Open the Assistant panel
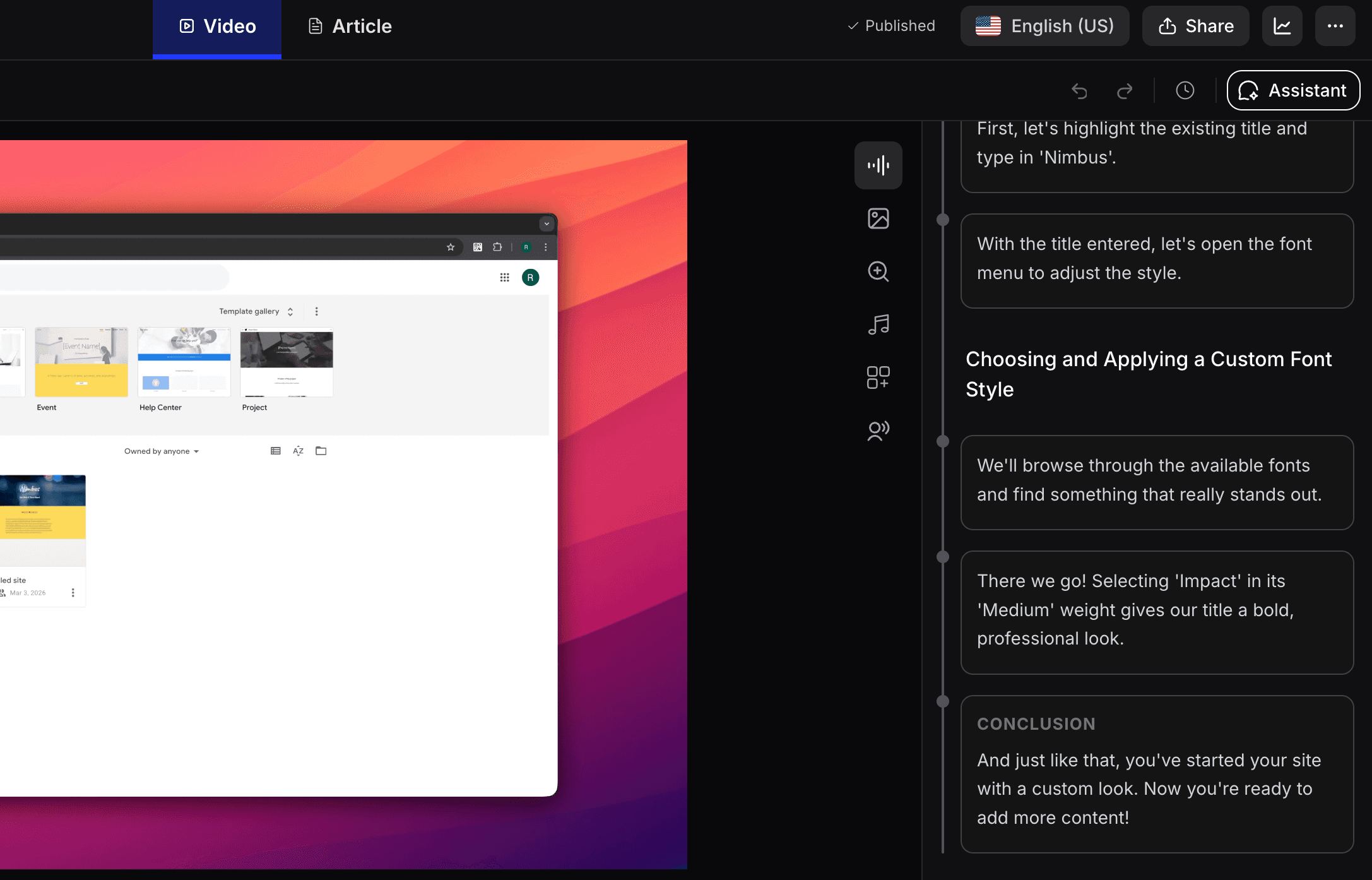 tap(1293, 90)
